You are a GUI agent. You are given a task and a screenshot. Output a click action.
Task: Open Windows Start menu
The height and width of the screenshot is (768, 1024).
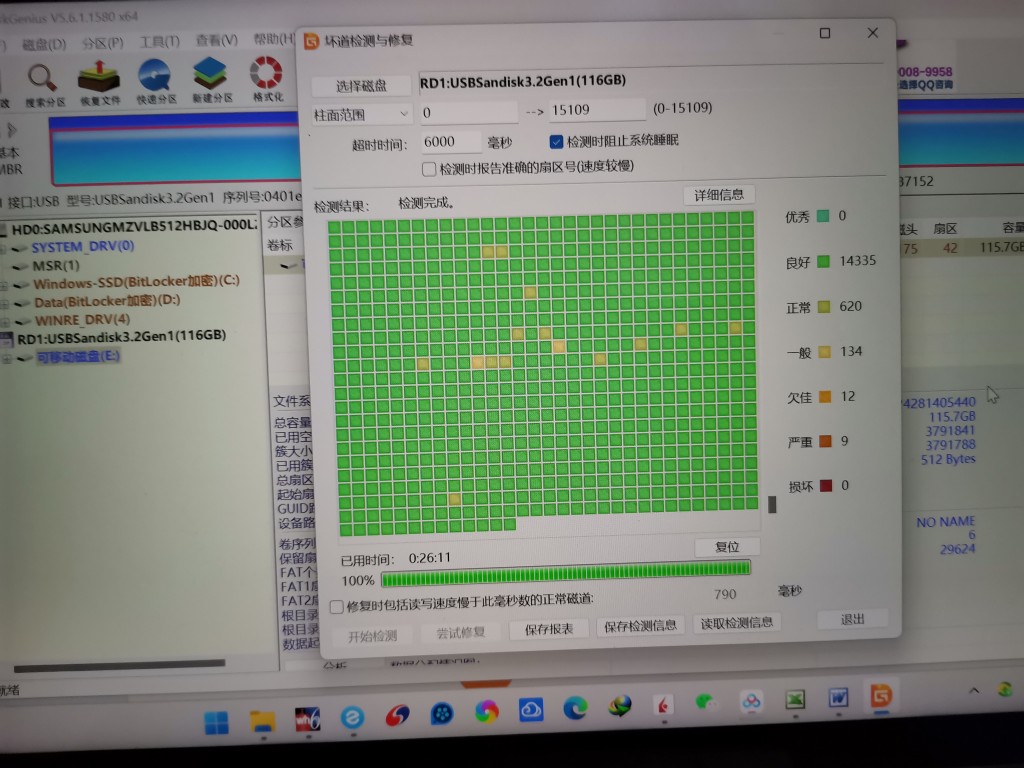(216, 720)
